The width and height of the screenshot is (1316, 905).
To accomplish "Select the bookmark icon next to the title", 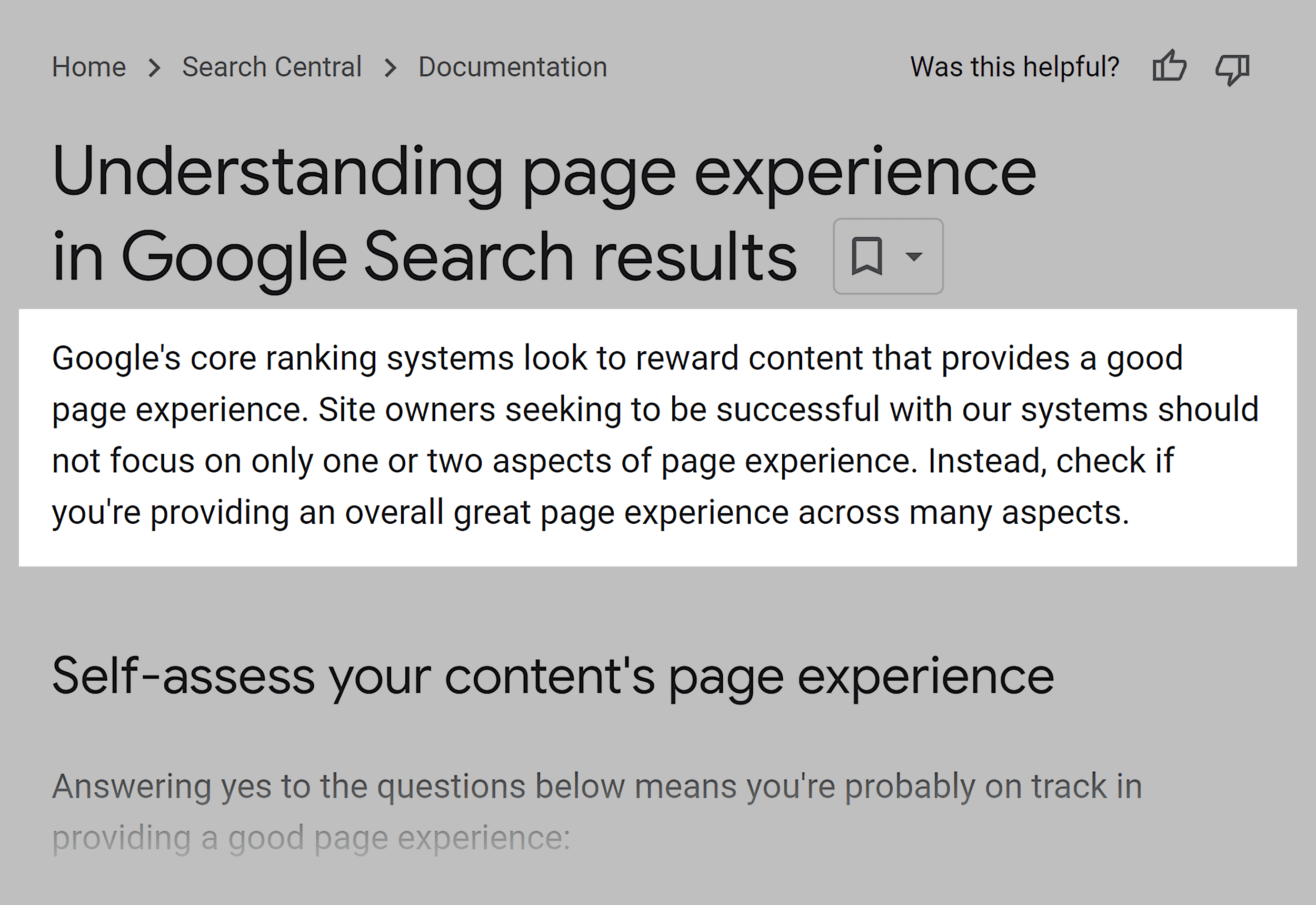I will [x=868, y=256].
